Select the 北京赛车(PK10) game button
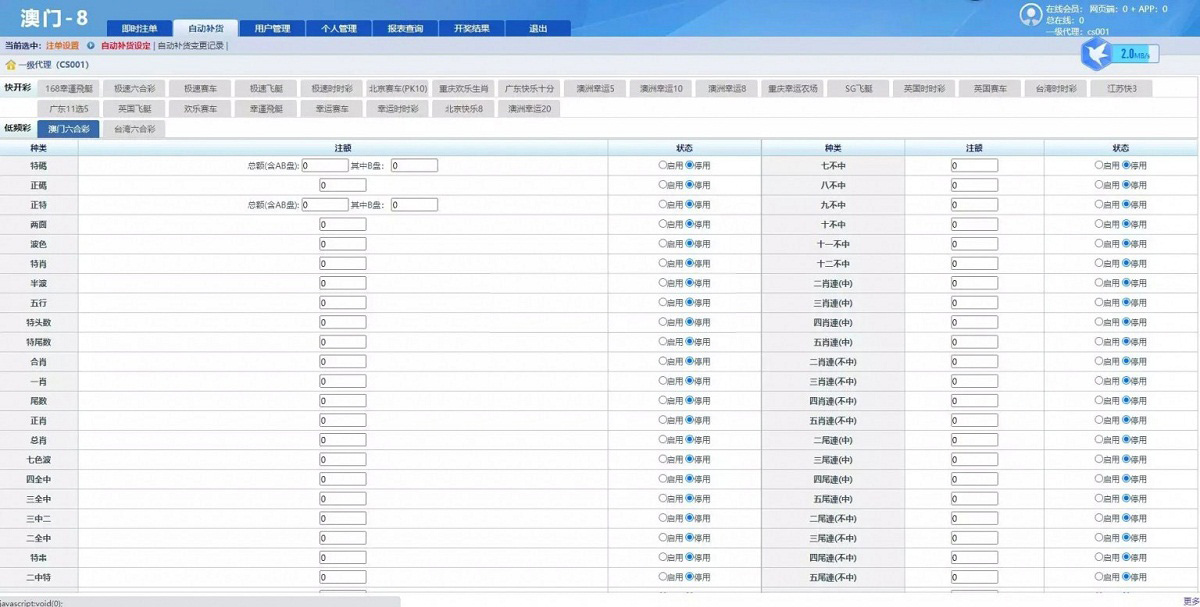Viewport: 1200px width, 607px height. pyautogui.click(x=397, y=89)
